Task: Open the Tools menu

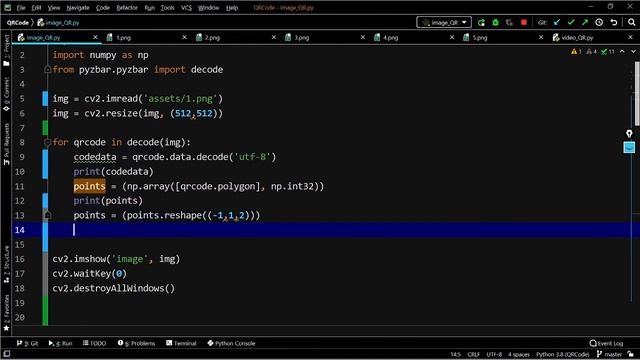Action: [x=167, y=8]
